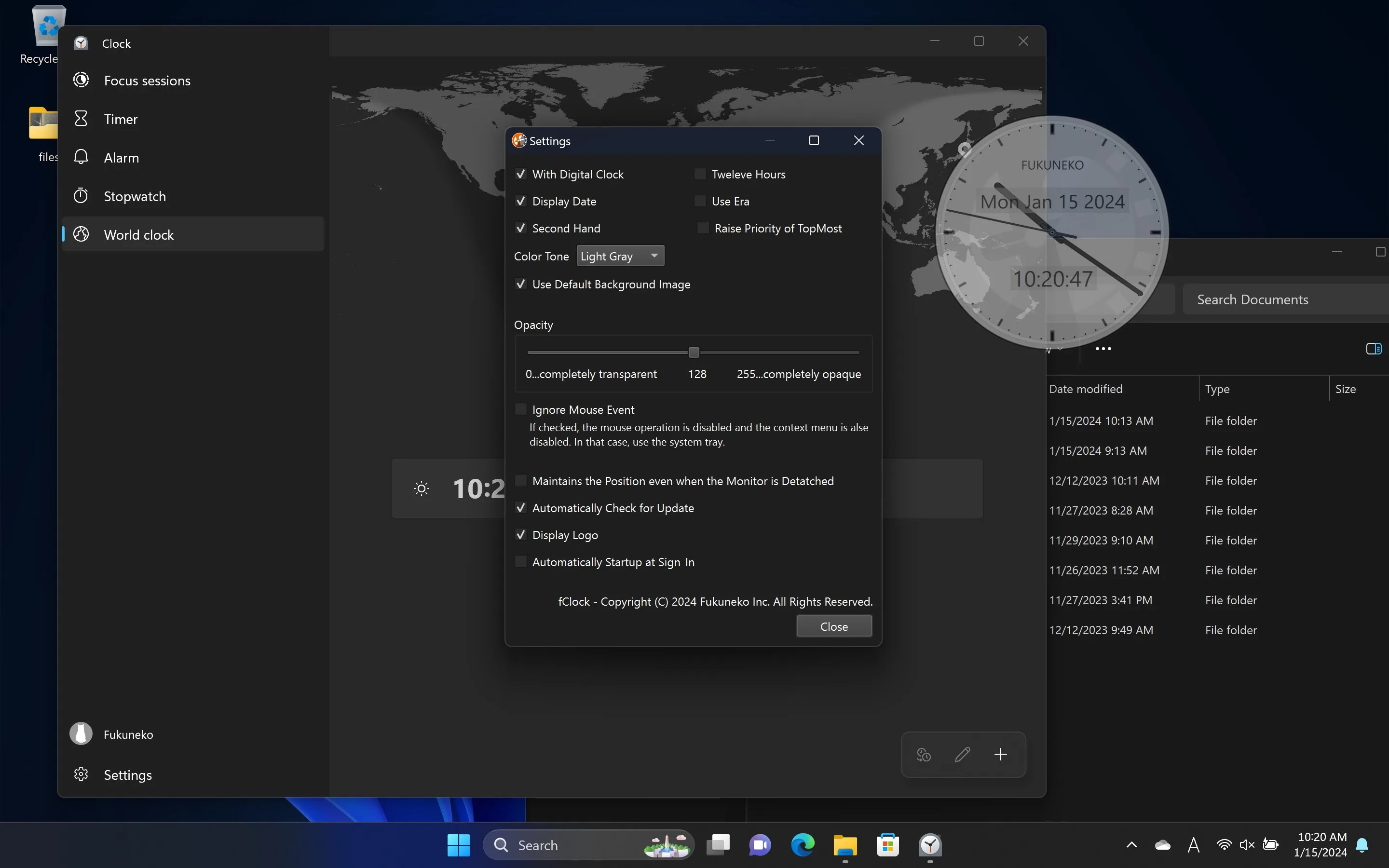Click the Opacity slider handle
1389x868 pixels.
(x=694, y=353)
